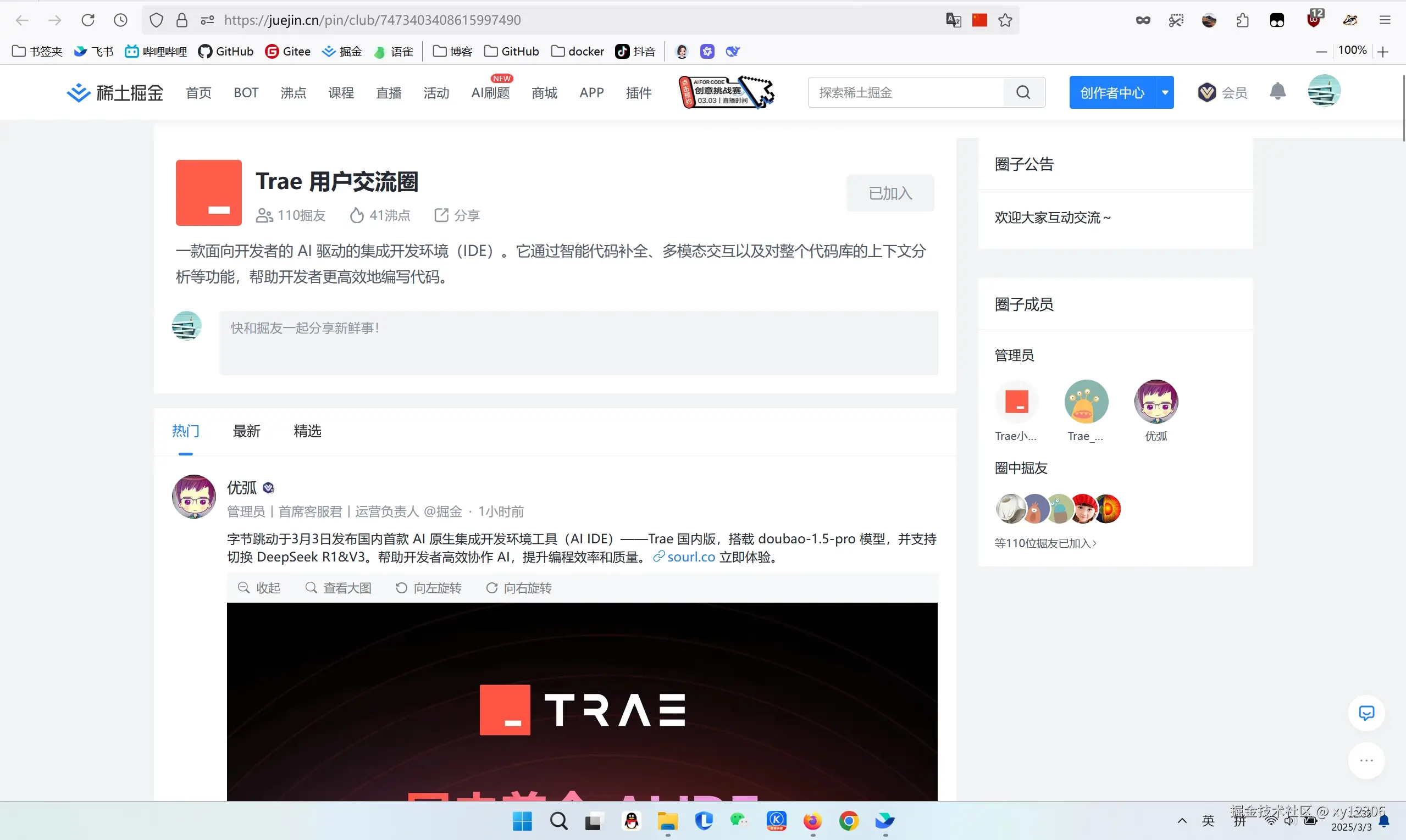Toggle membership with the 已加入 button
Image resolution: width=1406 pixels, height=840 pixels.
pyautogui.click(x=889, y=192)
